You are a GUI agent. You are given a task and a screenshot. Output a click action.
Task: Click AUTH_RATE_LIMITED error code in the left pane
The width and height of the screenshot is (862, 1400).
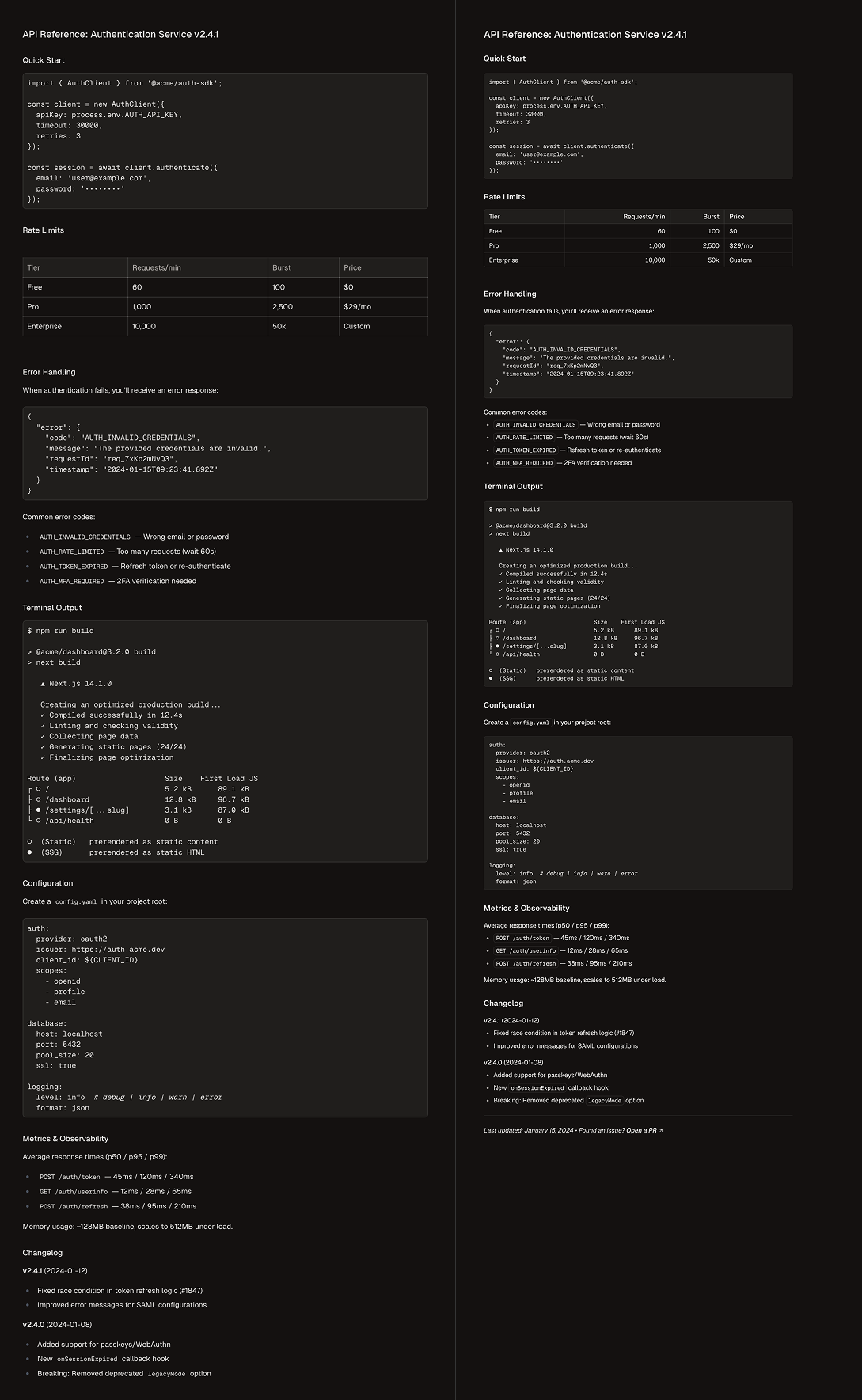coord(72,552)
